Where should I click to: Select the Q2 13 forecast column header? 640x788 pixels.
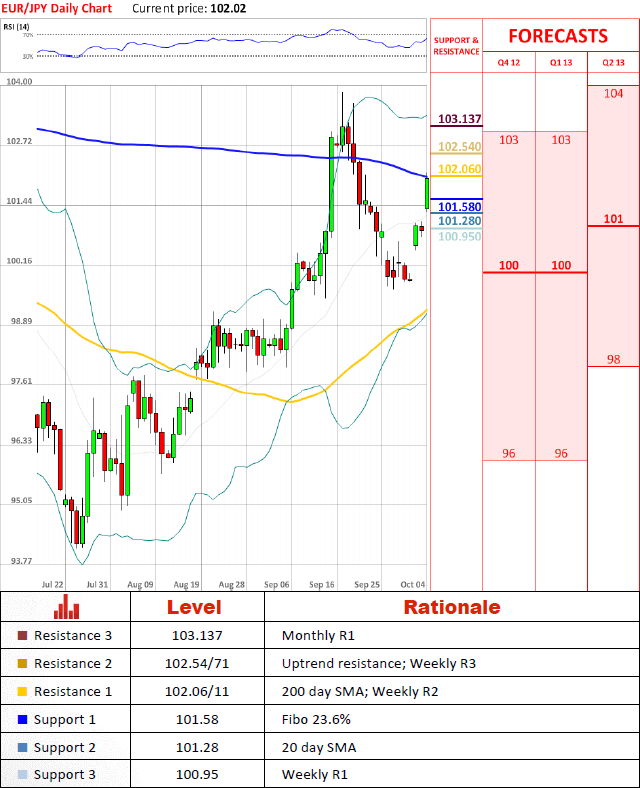pyautogui.click(x=613, y=63)
